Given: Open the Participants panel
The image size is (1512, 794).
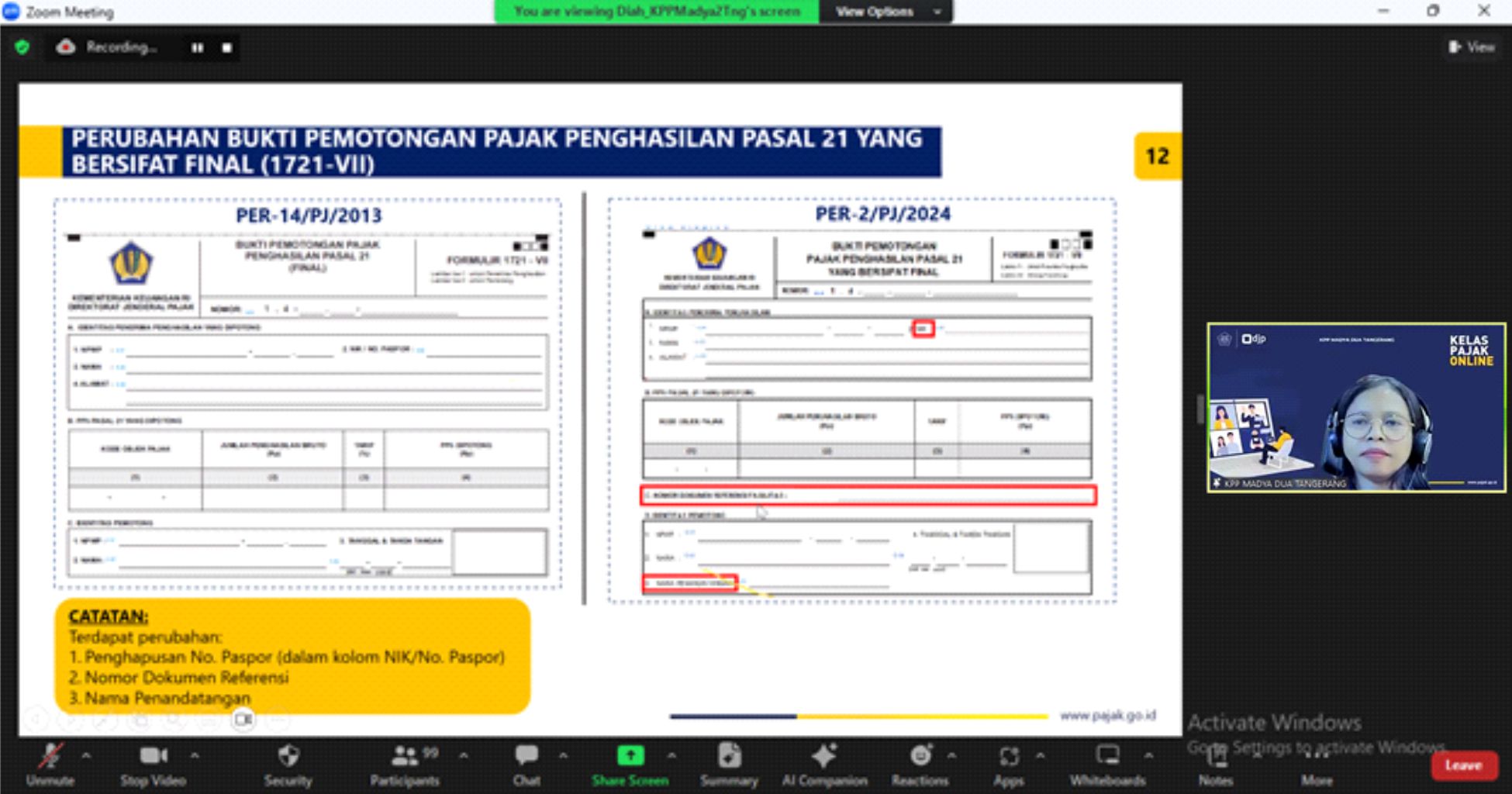Looking at the screenshot, I should (405, 756).
